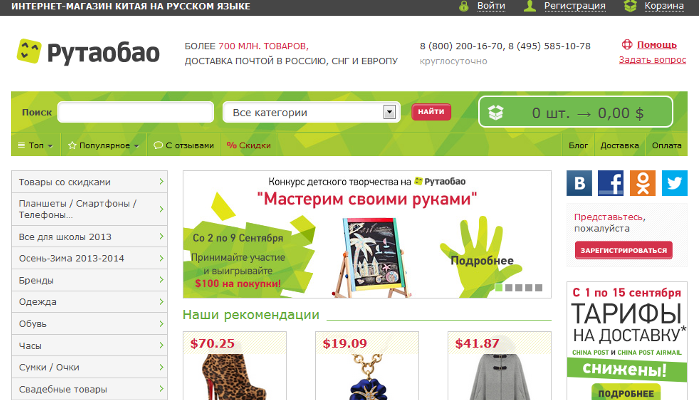Click the red НАЙТИ button
This screenshot has width=700, height=400.
(431, 112)
